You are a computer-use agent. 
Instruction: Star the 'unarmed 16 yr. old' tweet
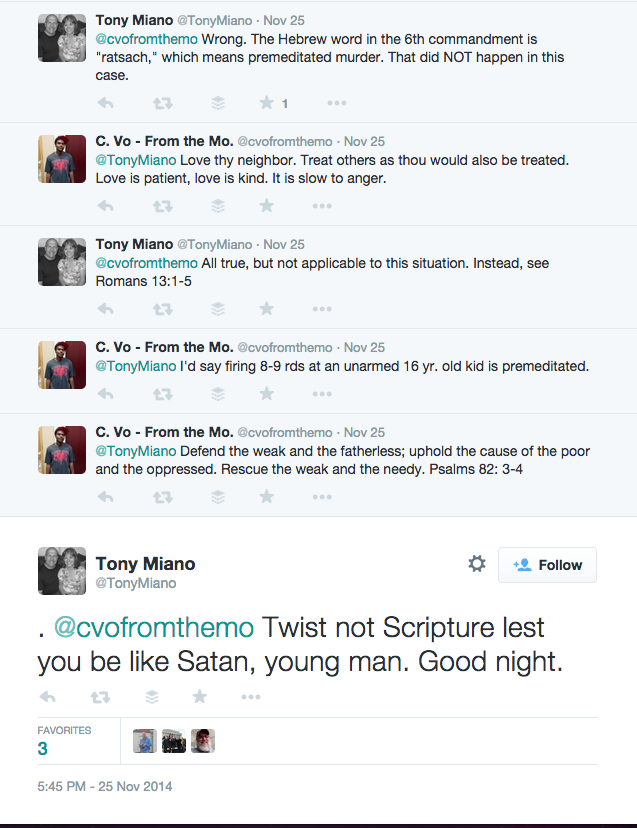[x=266, y=394]
